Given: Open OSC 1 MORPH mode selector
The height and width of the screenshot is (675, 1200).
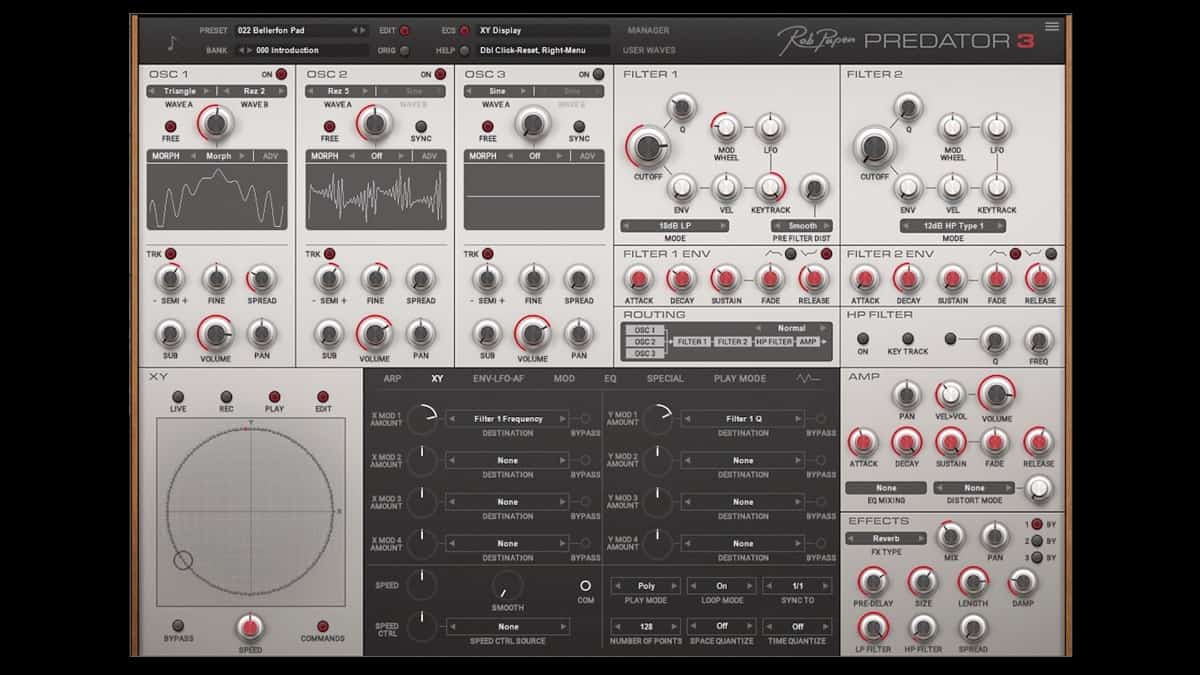Looking at the screenshot, I should click(218, 156).
